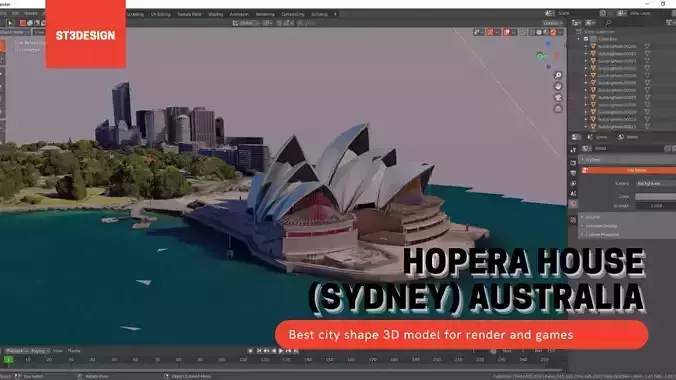Viewport: 676px width, 380px height.
Task: Switch to the Shading workspace tab
Action: [216, 14]
